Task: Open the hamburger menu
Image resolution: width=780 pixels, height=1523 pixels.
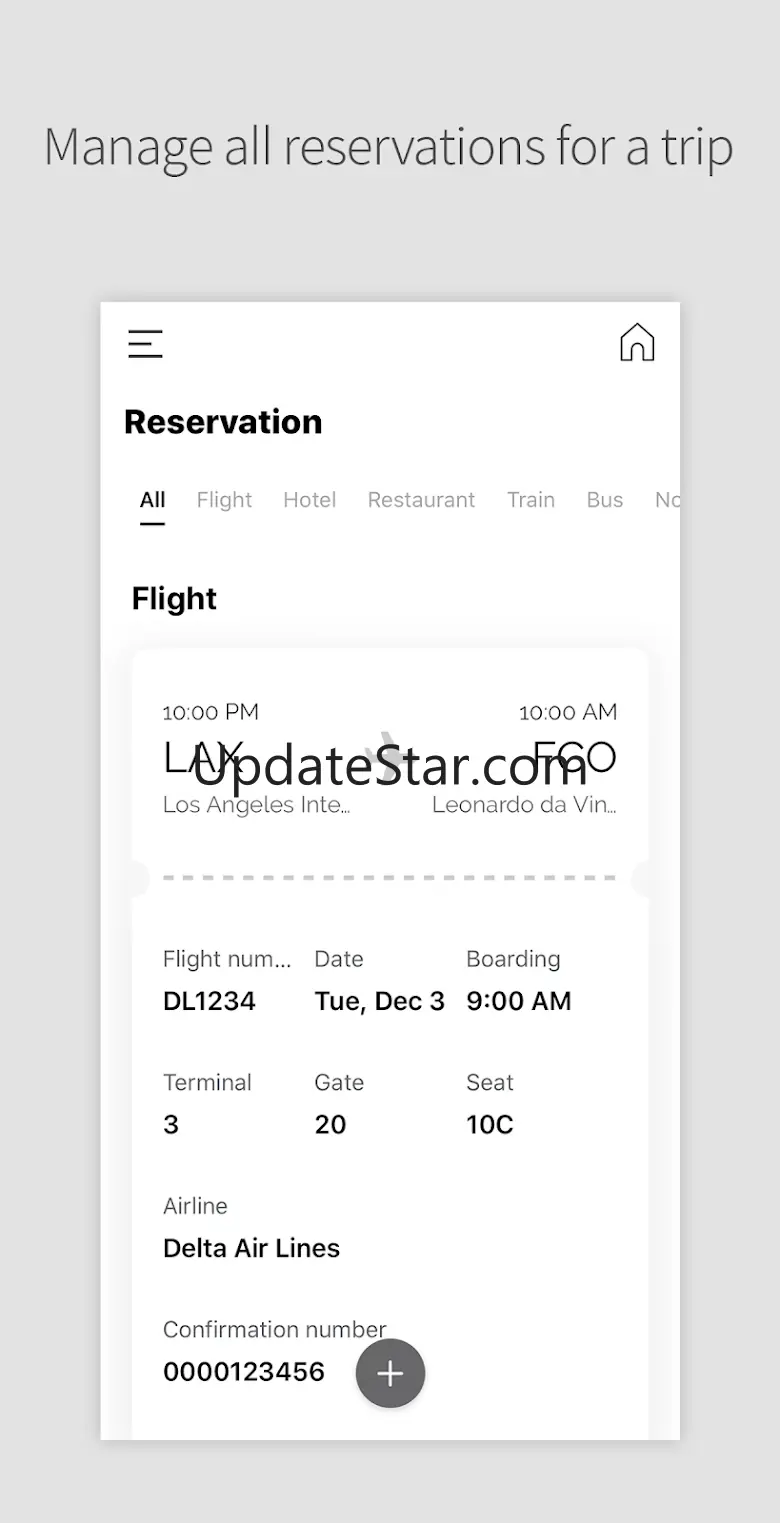Action: pos(145,344)
